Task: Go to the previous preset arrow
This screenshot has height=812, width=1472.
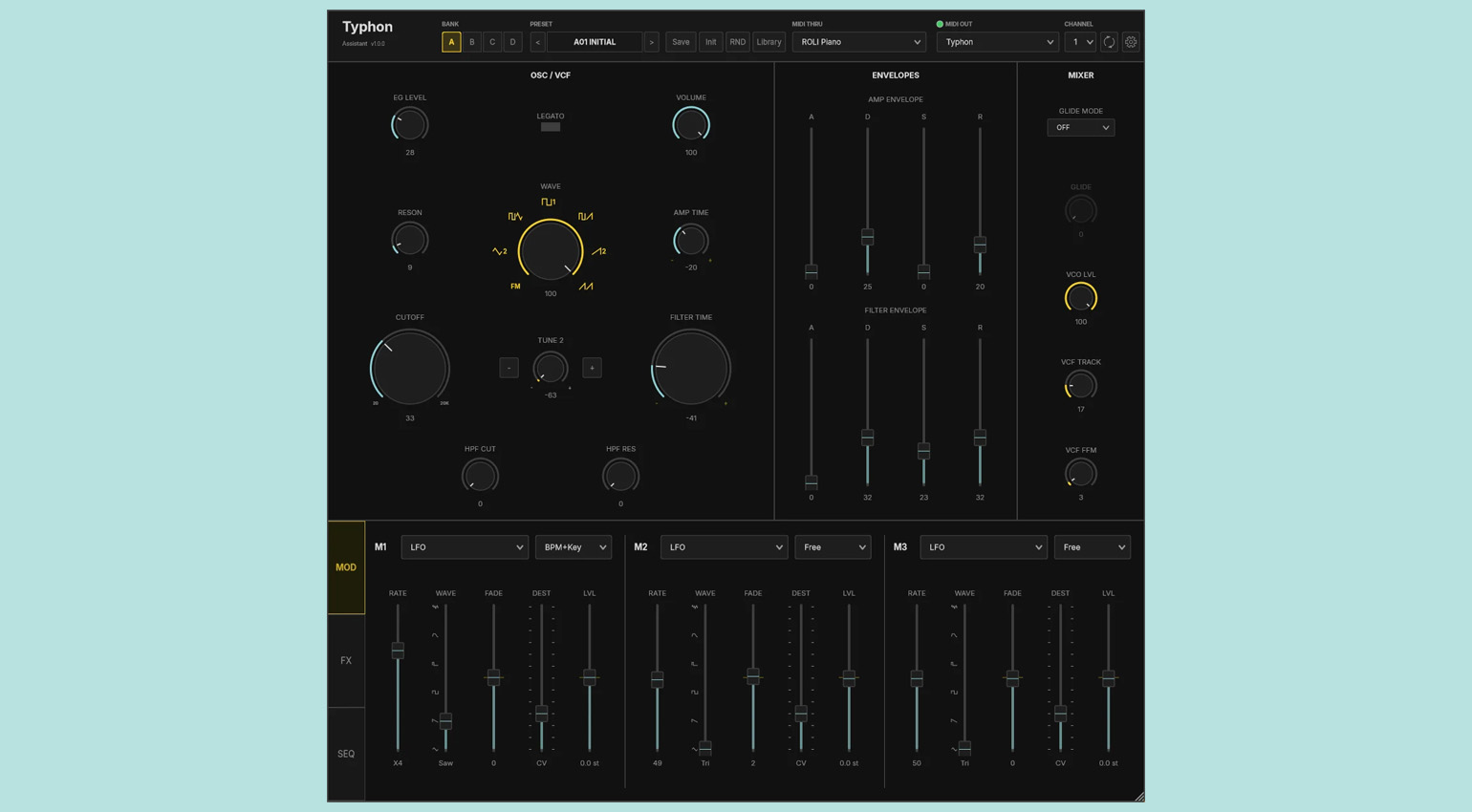Action: tap(538, 42)
